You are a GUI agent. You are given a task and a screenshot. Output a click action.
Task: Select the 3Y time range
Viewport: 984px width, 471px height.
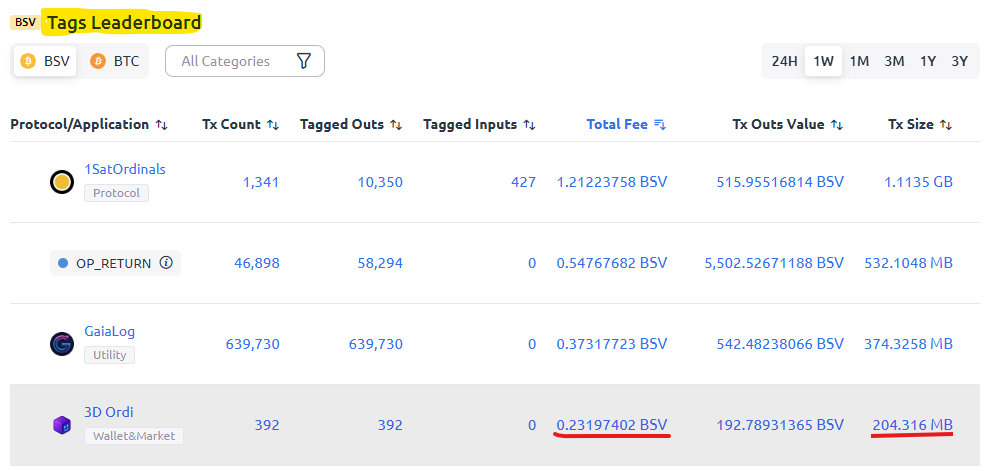point(960,61)
